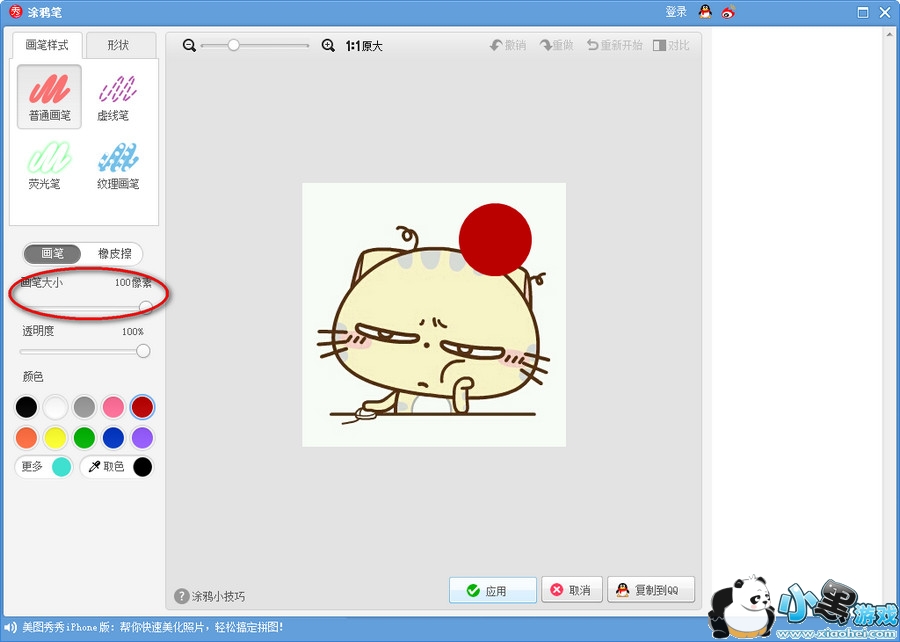Switch to the 形状 tab
This screenshot has height=642, width=900.
coord(118,46)
